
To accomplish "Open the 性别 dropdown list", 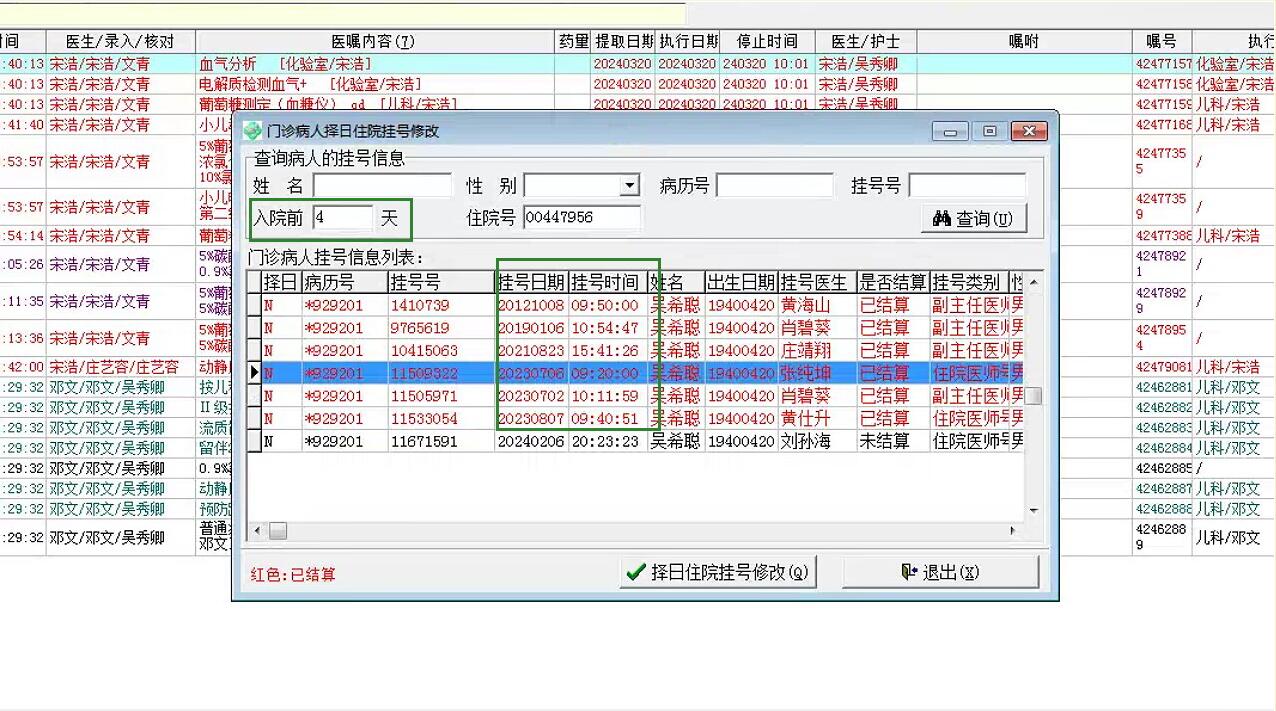I will 629,186.
